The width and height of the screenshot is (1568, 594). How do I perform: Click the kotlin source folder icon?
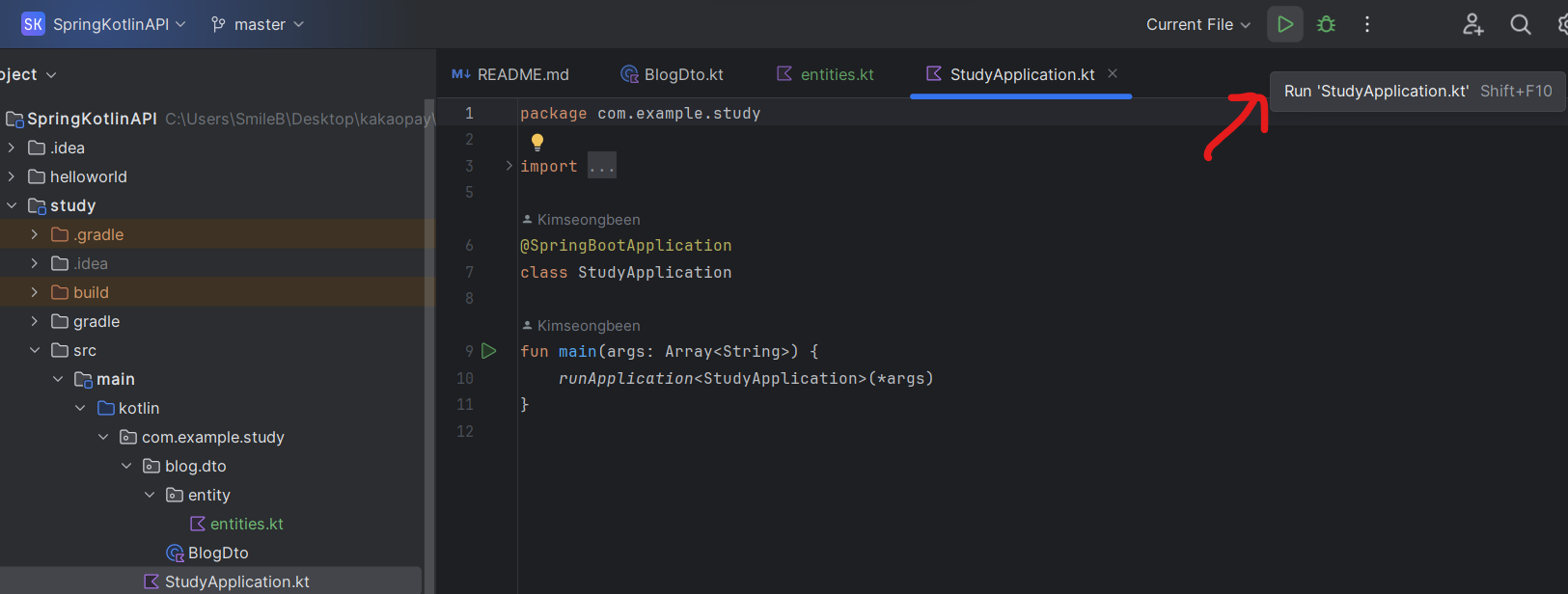(x=106, y=408)
